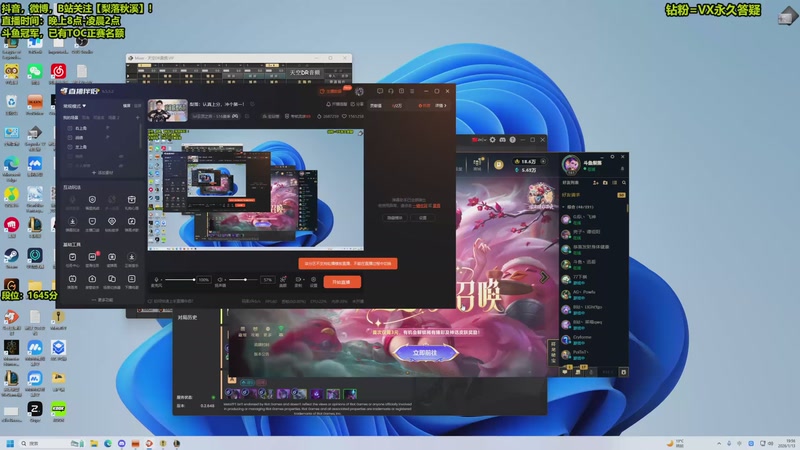Click the folder icon in friends list header

tap(605, 182)
